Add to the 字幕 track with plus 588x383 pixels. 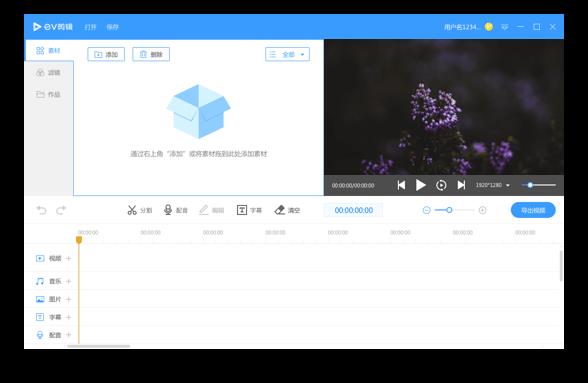(69, 317)
